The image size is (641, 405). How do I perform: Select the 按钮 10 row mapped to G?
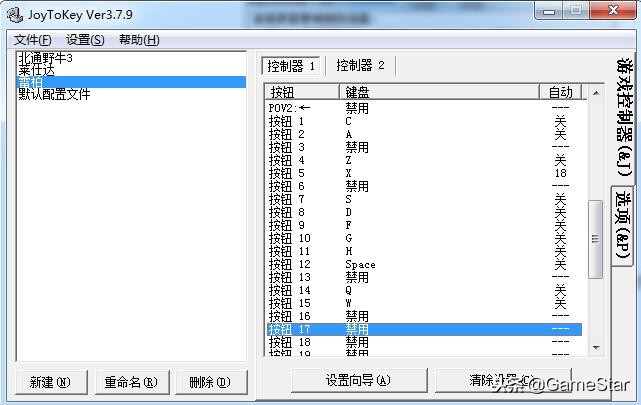[424, 238]
